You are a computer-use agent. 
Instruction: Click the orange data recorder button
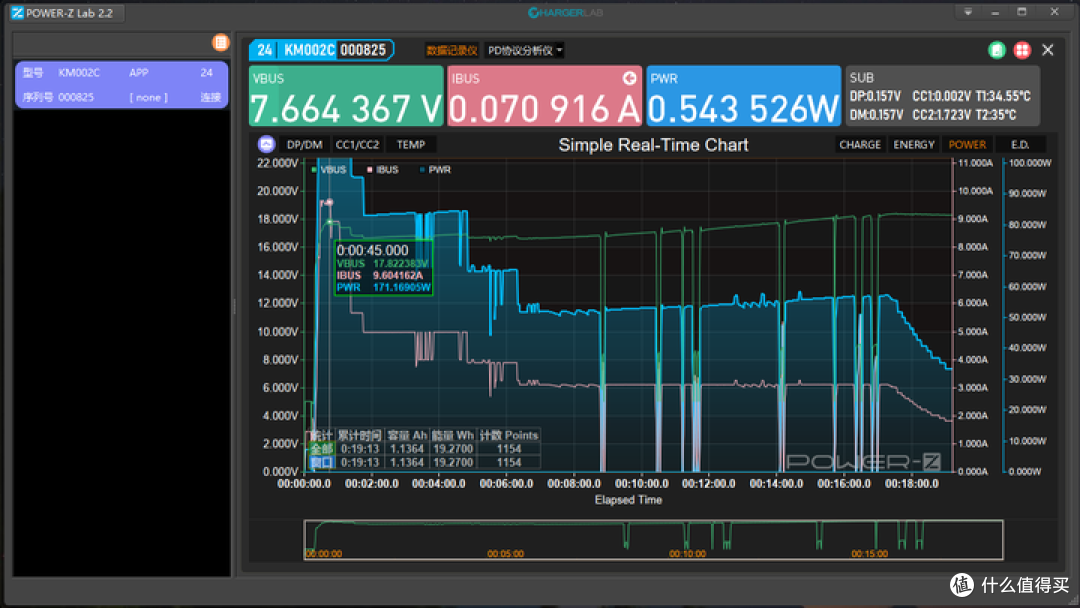click(452, 50)
